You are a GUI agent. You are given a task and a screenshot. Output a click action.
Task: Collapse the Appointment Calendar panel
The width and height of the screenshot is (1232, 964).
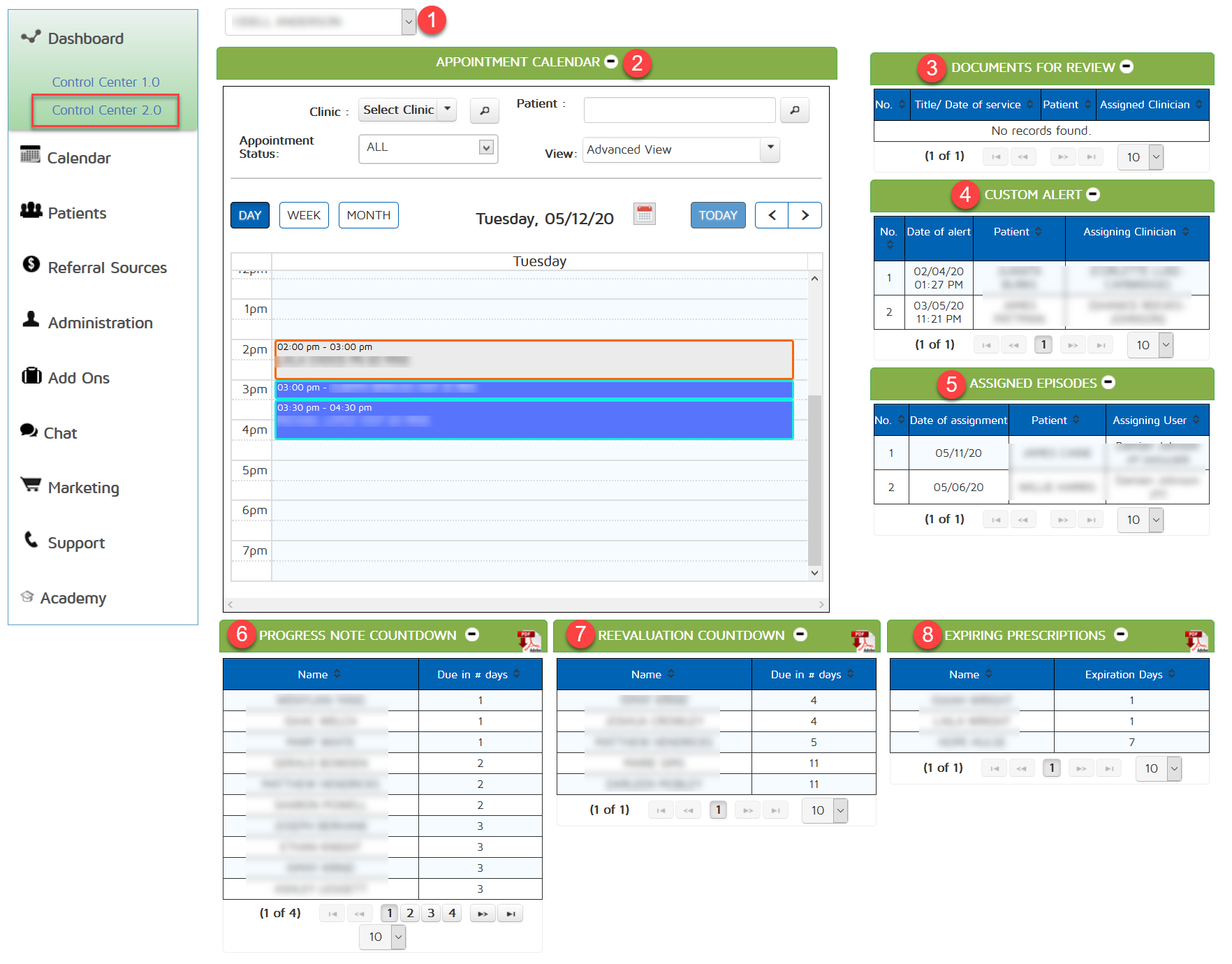click(611, 61)
